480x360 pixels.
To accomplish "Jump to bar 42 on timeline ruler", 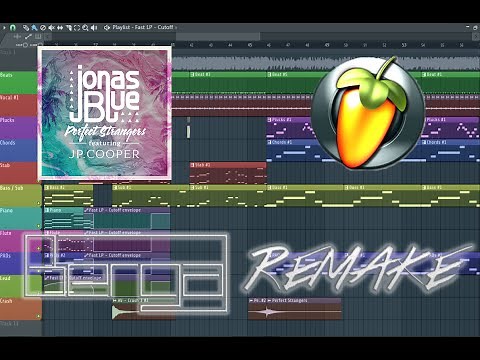I will [x=191, y=45].
